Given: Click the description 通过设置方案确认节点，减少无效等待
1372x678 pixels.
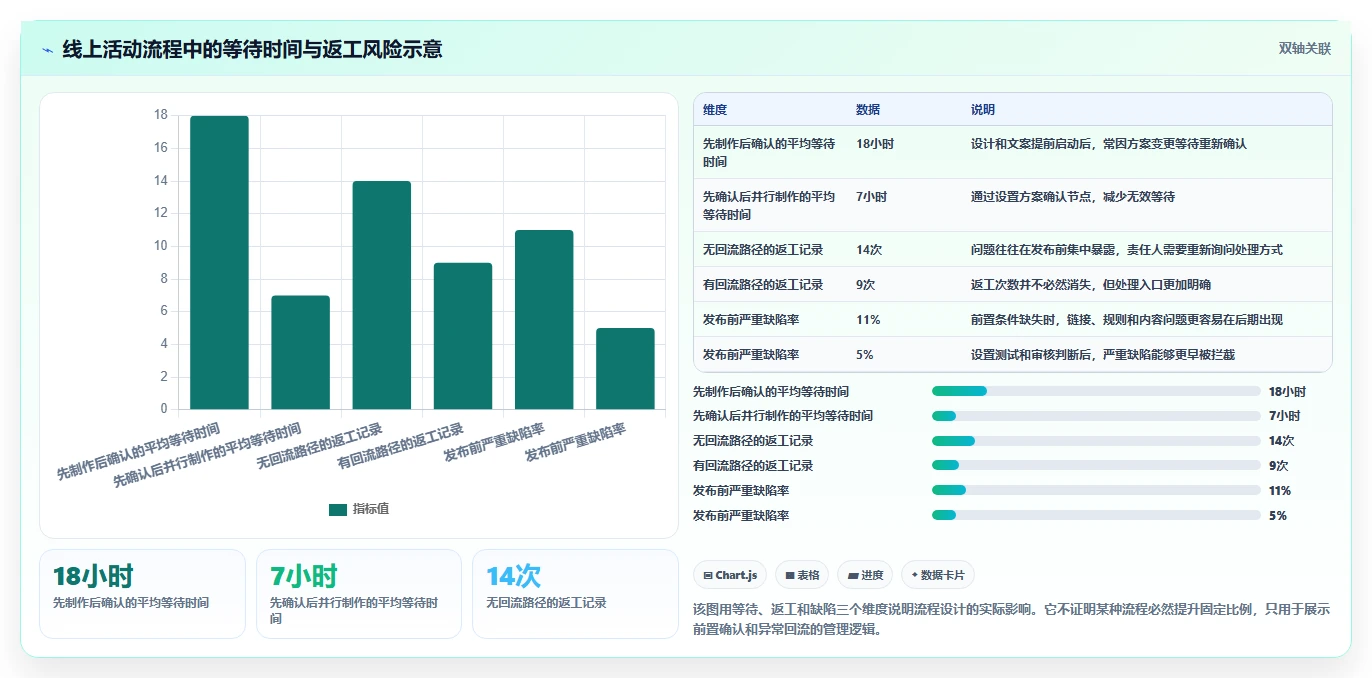Looking at the screenshot, I should [x=1073, y=197].
